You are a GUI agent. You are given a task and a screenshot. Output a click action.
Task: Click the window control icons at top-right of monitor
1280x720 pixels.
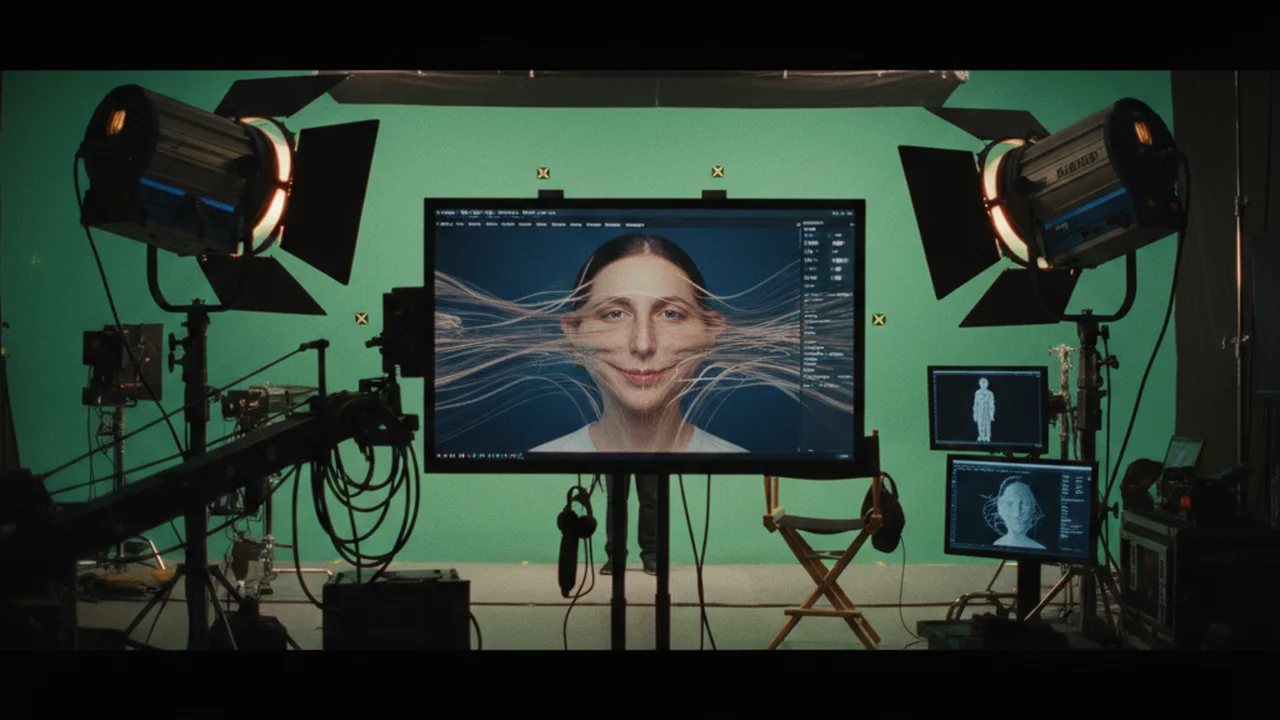tap(842, 213)
